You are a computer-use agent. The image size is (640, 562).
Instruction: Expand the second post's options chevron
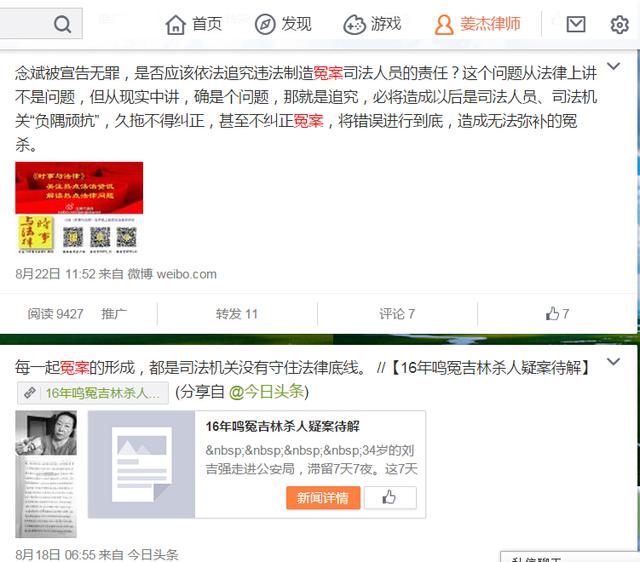coord(613,362)
